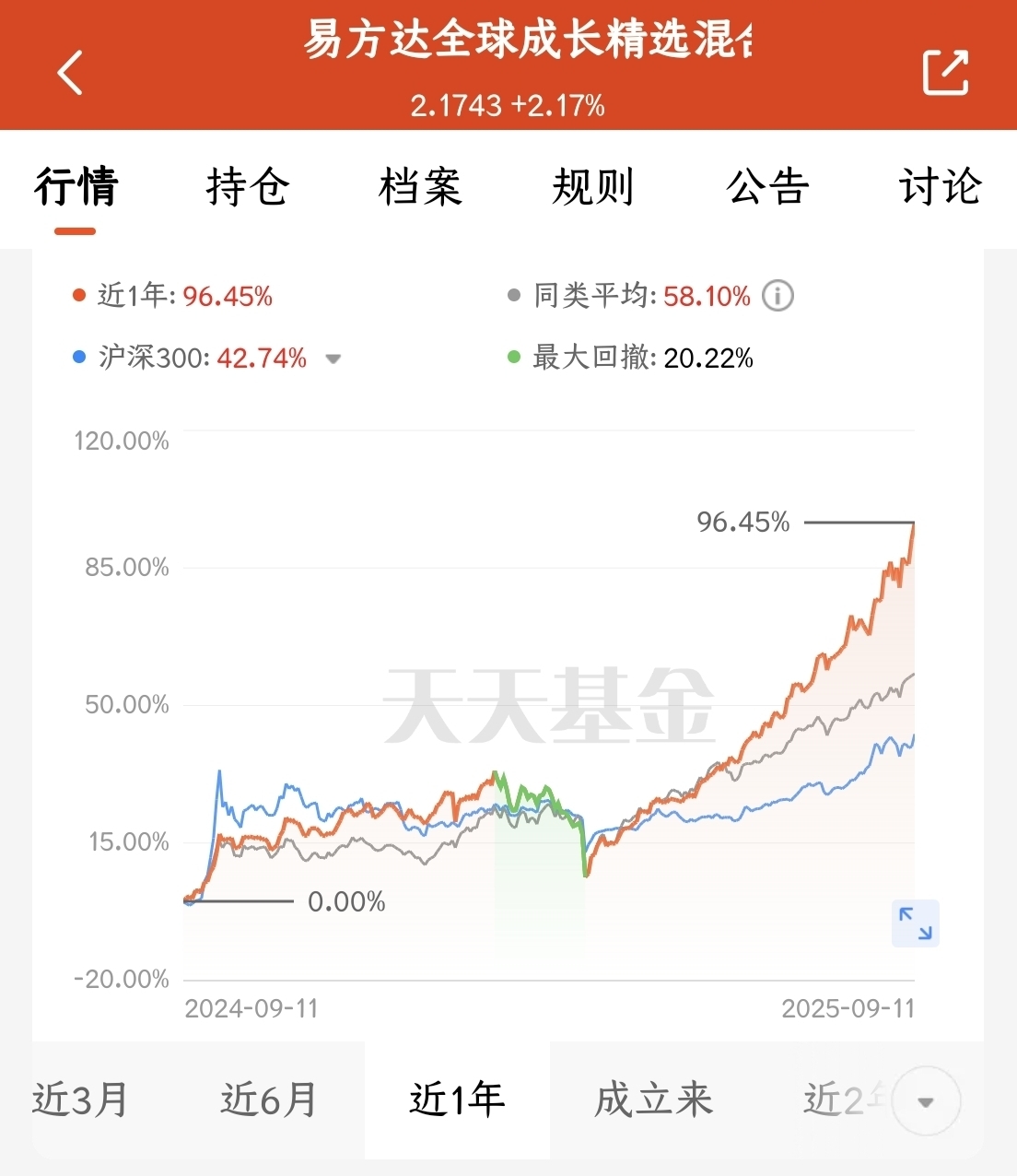
Task: Switch to the 档案 tab
Action: click(420, 186)
